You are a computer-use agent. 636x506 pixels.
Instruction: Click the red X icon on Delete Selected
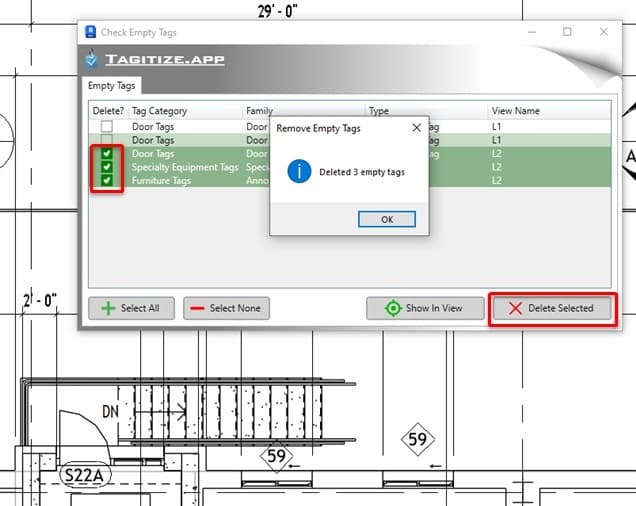(x=515, y=308)
